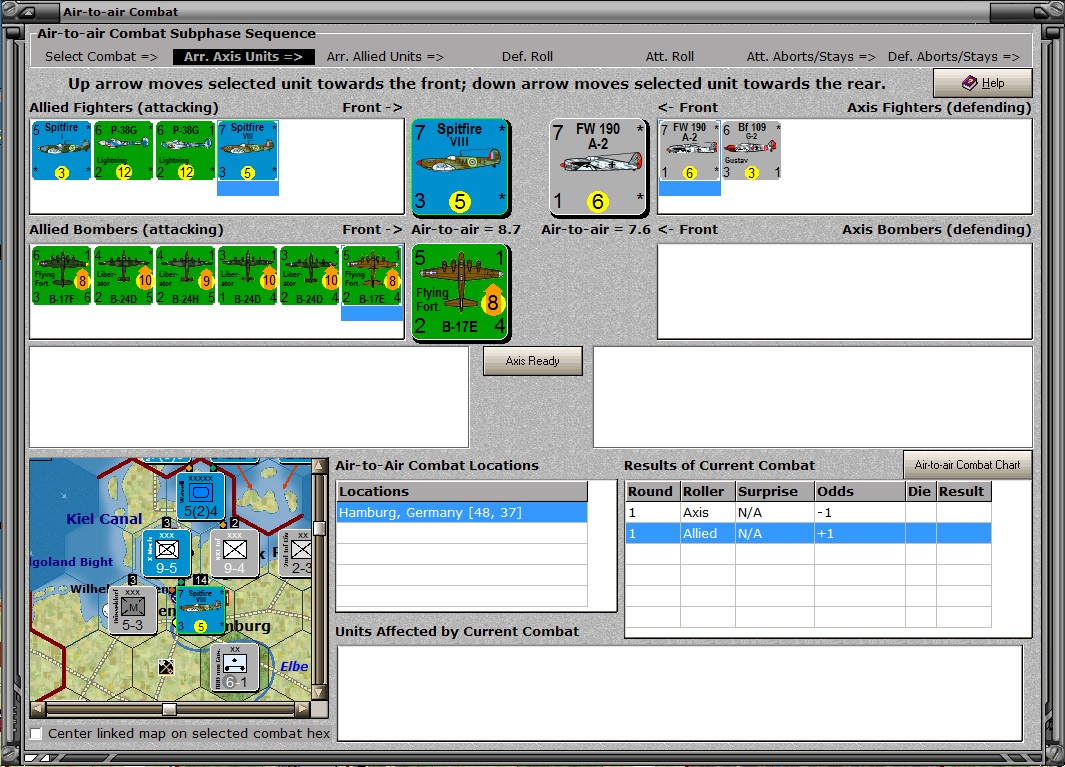1065x767 pixels.
Task: Open the Air-to-air Combat Chart
Action: [x=967, y=465]
